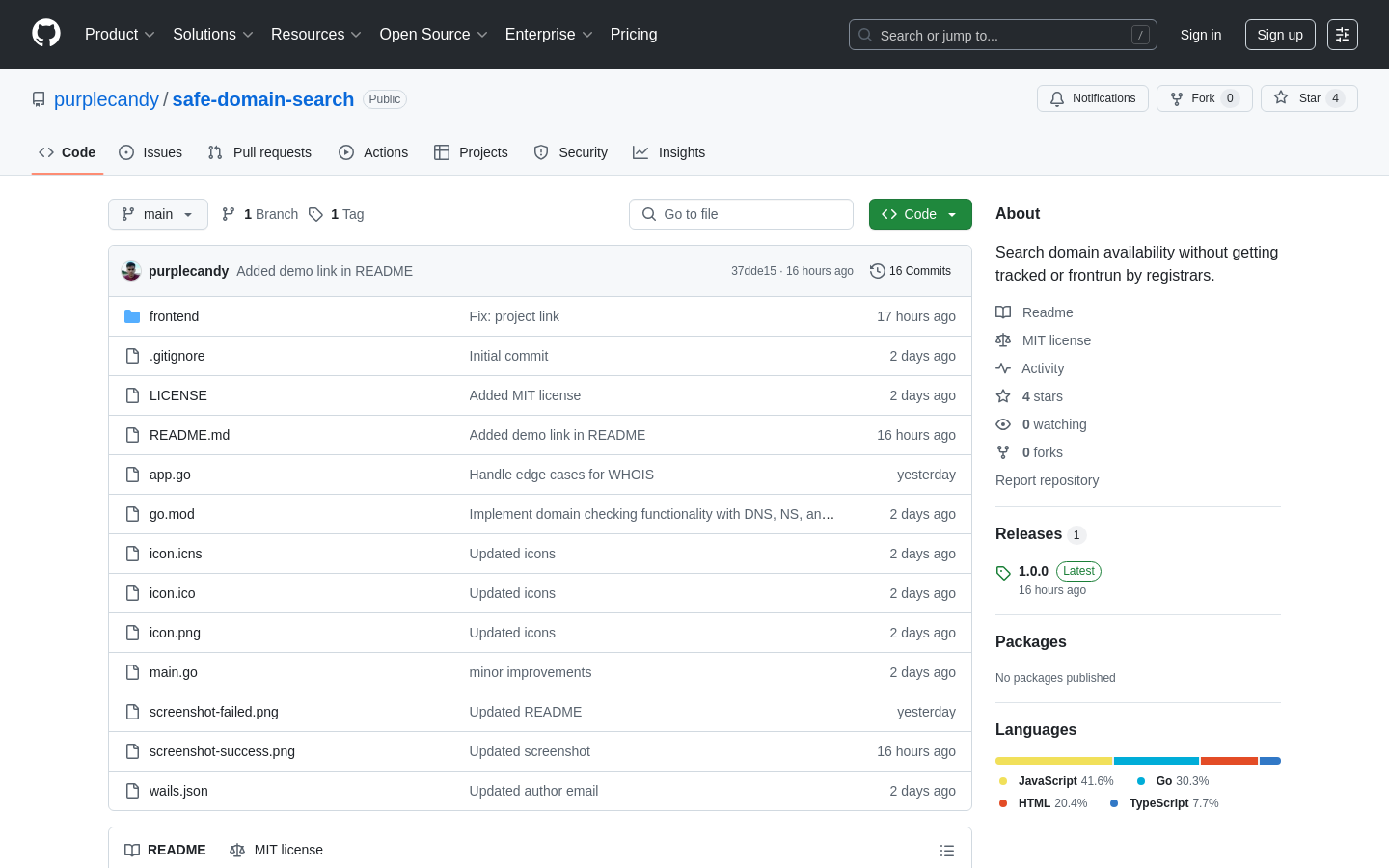View the 0 watching link

pos(1041,424)
